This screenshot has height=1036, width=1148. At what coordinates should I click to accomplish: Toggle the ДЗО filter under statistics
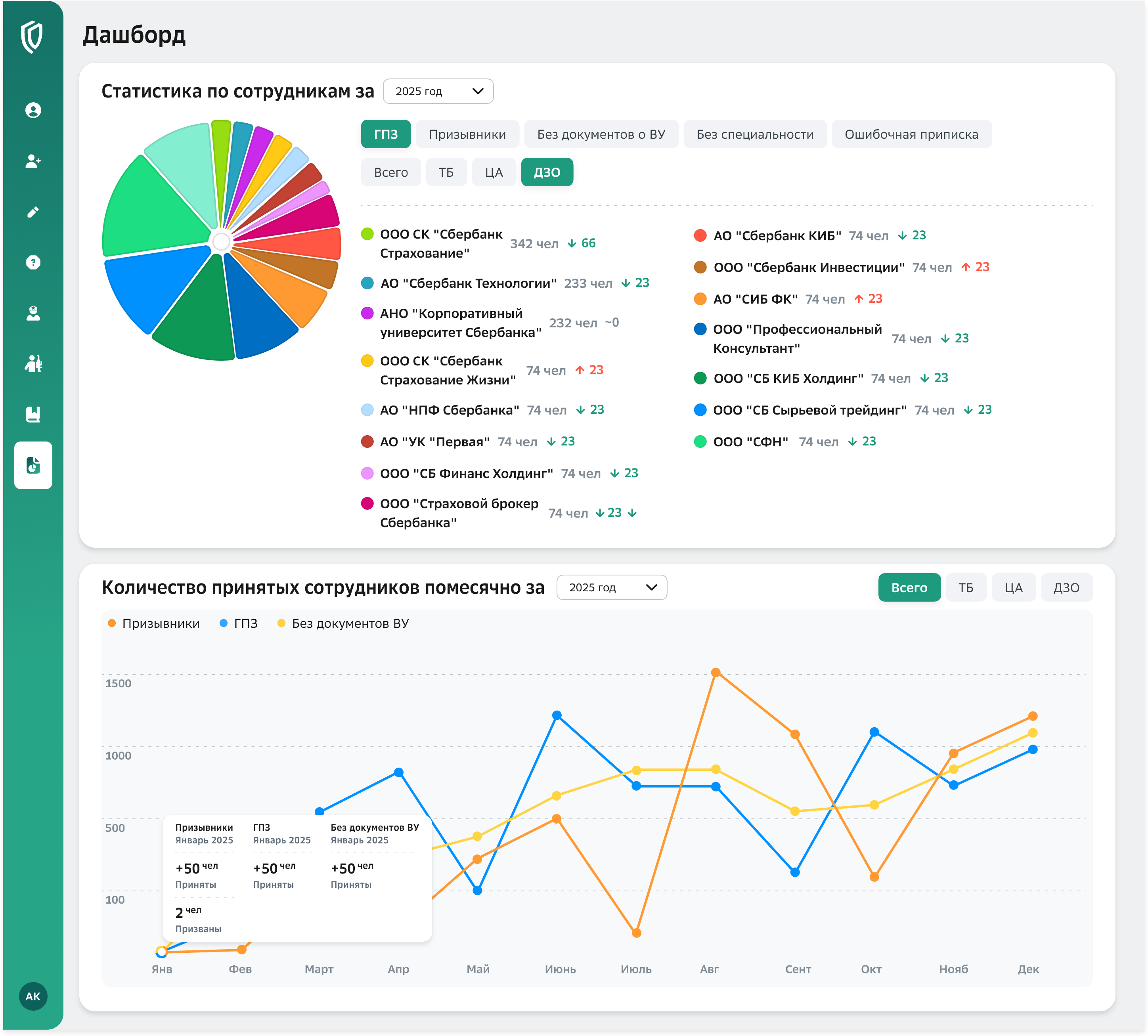[x=547, y=172]
